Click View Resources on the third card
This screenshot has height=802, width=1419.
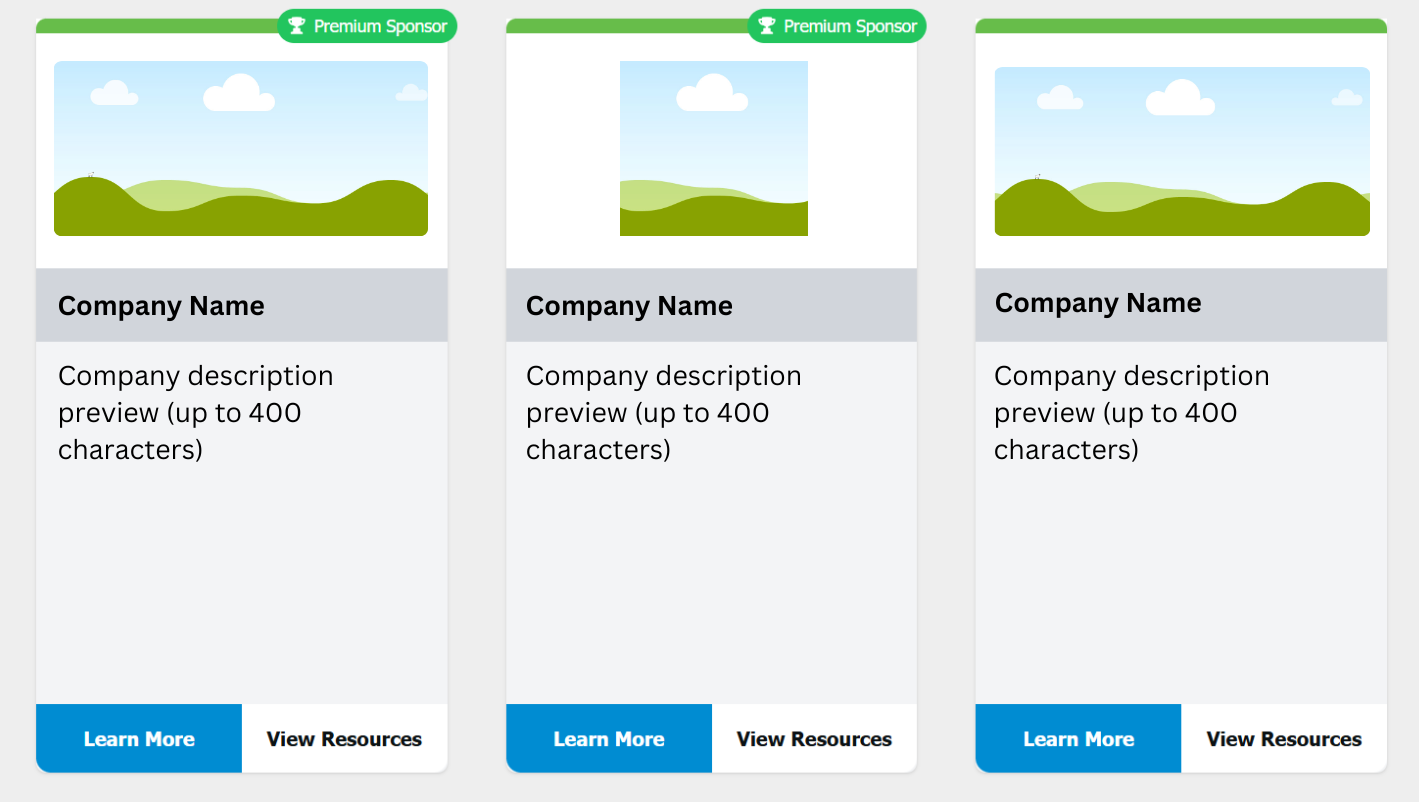pos(1284,739)
